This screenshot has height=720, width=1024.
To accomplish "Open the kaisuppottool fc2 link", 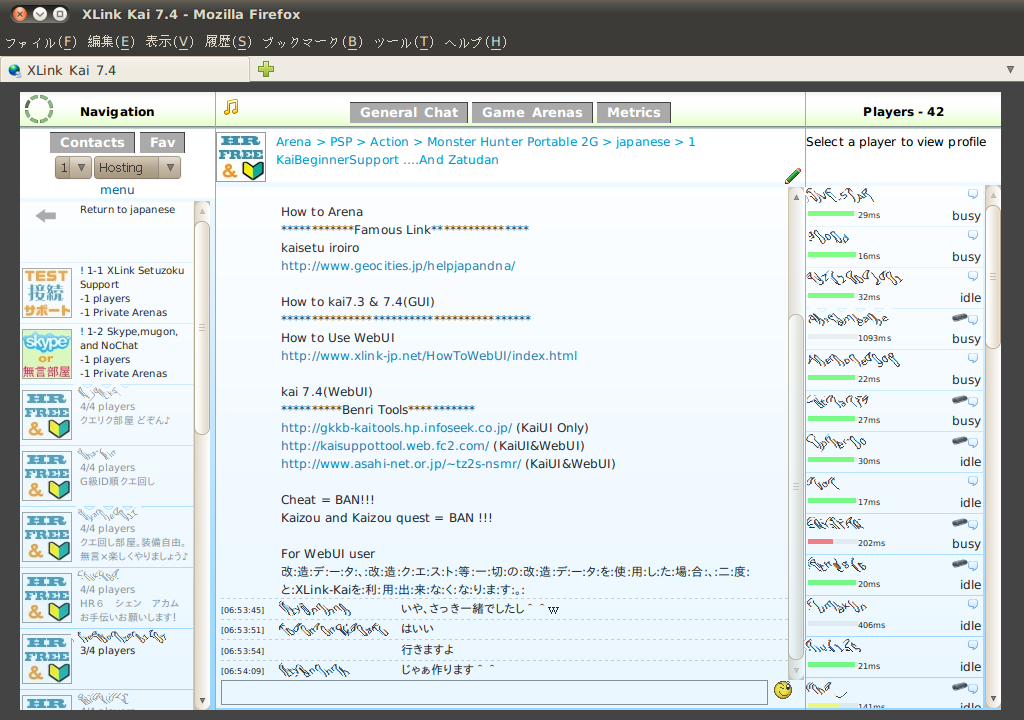I will pyautogui.click(x=385, y=446).
